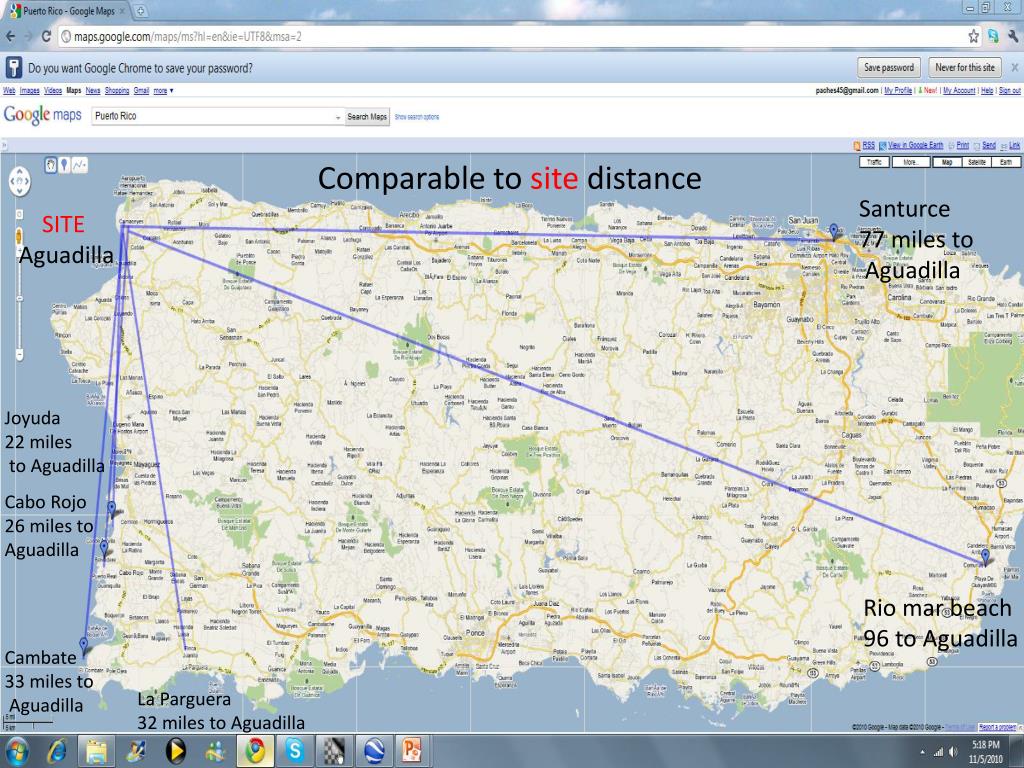This screenshot has width=1024, height=768.
Task: Expand the search box suggestions arrow
Action: pyautogui.click(x=337, y=117)
